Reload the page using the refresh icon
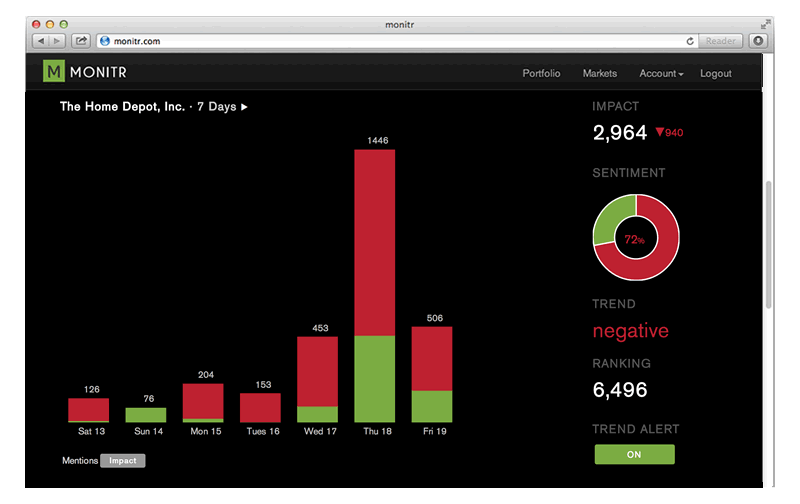 pyautogui.click(x=690, y=41)
